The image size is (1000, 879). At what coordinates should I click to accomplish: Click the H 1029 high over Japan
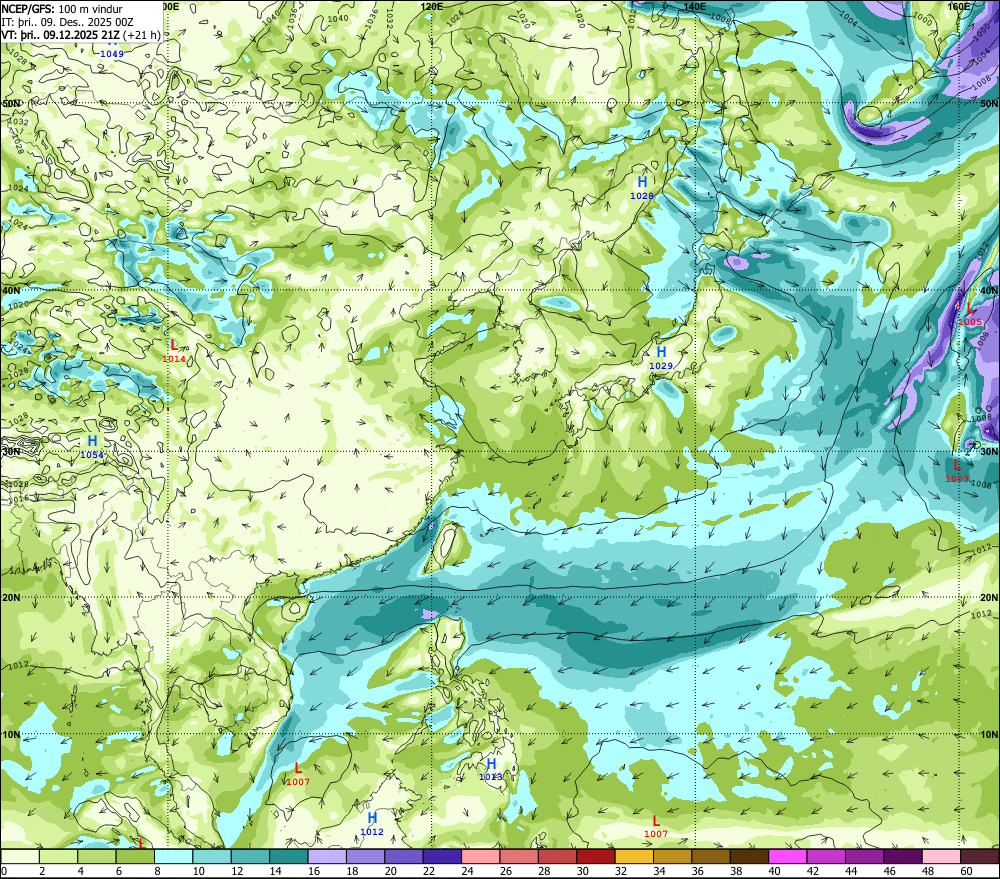coord(661,358)
